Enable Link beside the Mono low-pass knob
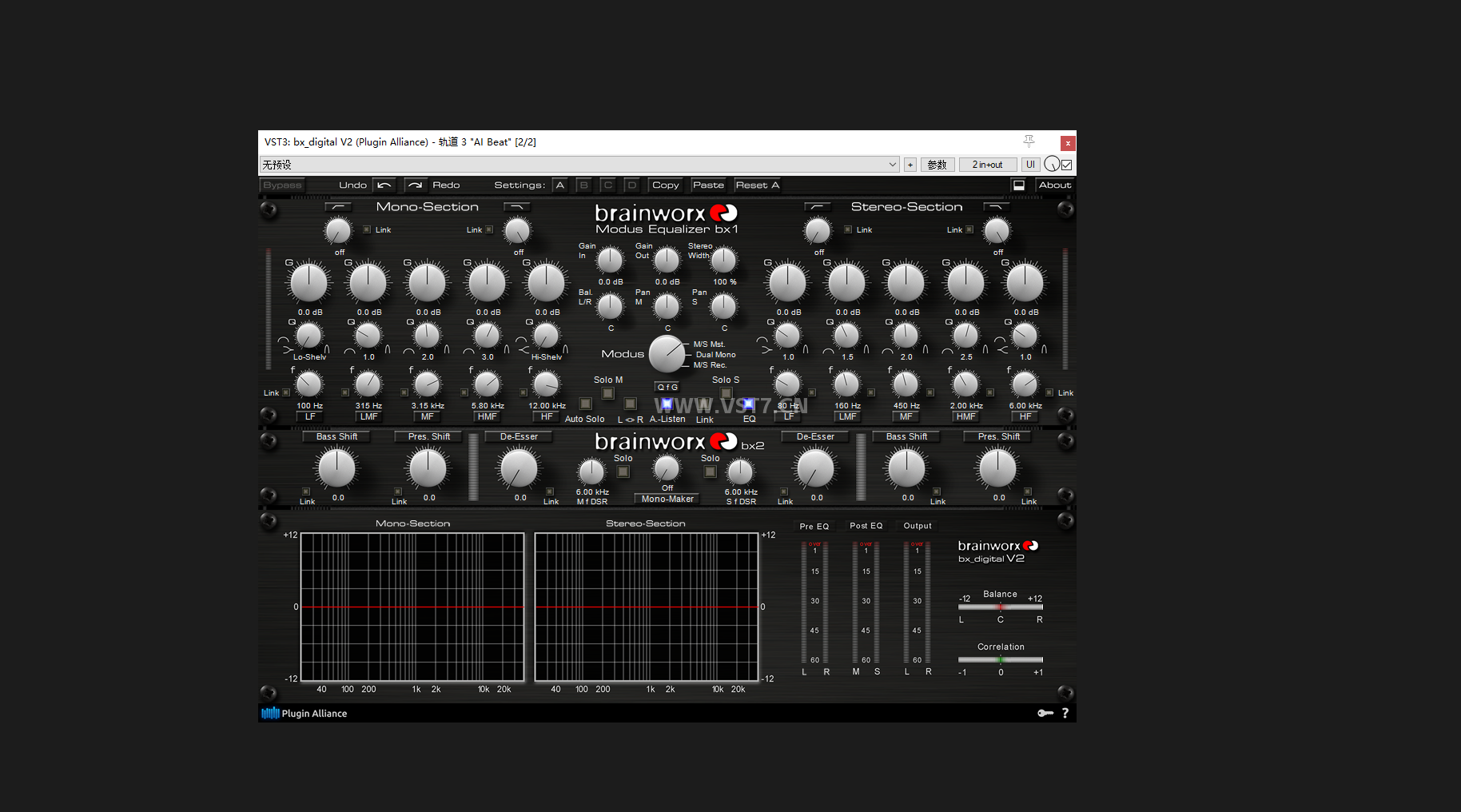1461x812 pixels. 489,229
